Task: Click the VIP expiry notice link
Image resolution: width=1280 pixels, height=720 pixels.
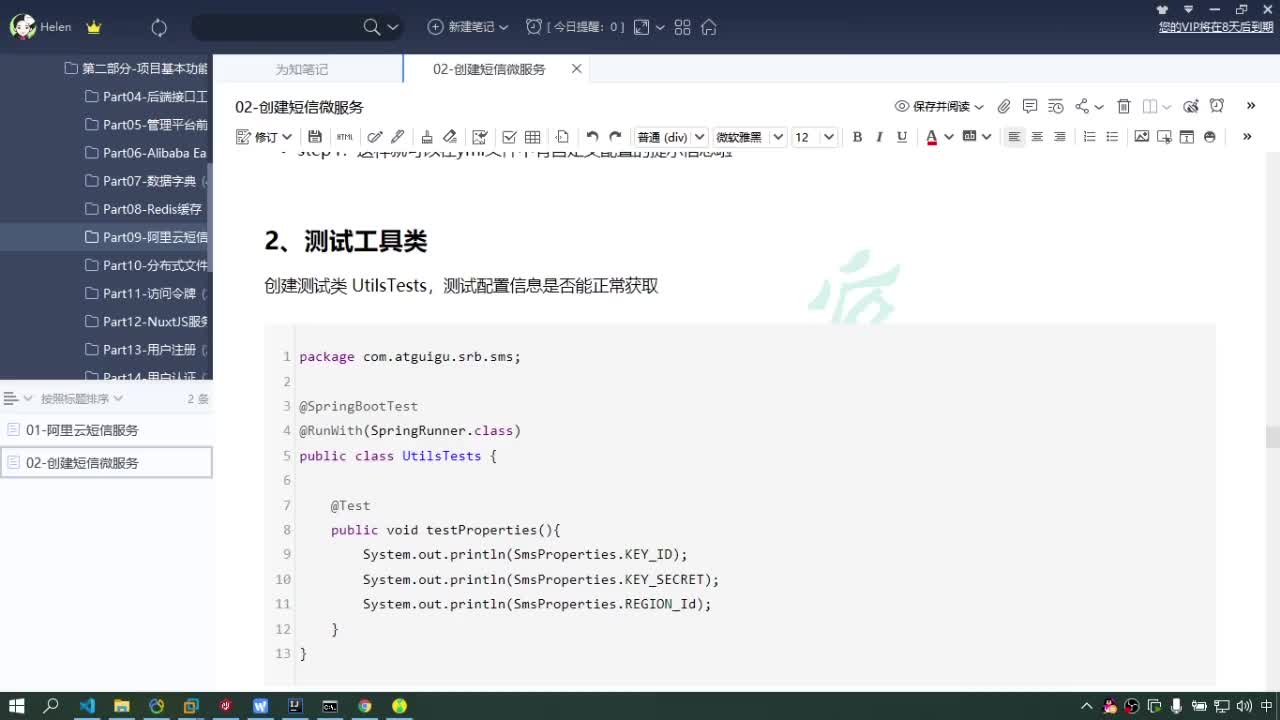Action: 1215,27
